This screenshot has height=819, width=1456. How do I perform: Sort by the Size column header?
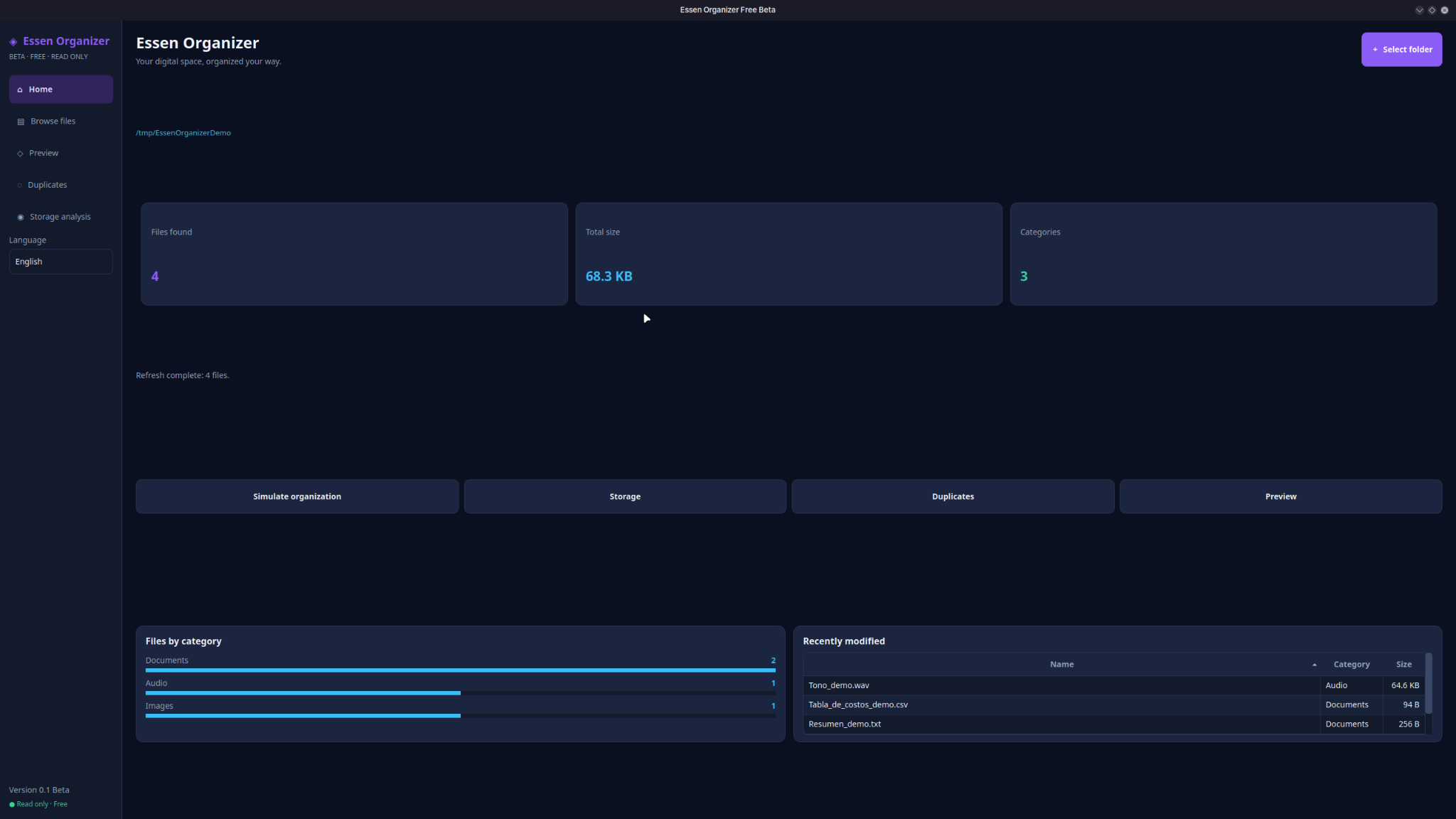1403,665
